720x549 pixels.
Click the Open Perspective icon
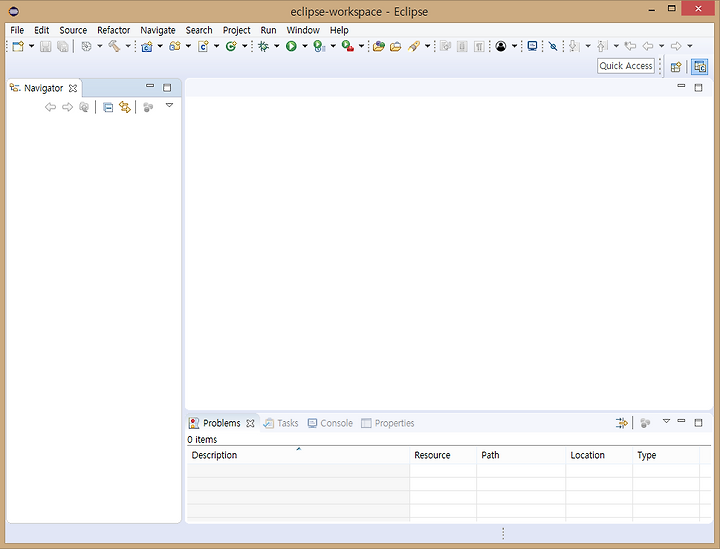click(675, 67)
